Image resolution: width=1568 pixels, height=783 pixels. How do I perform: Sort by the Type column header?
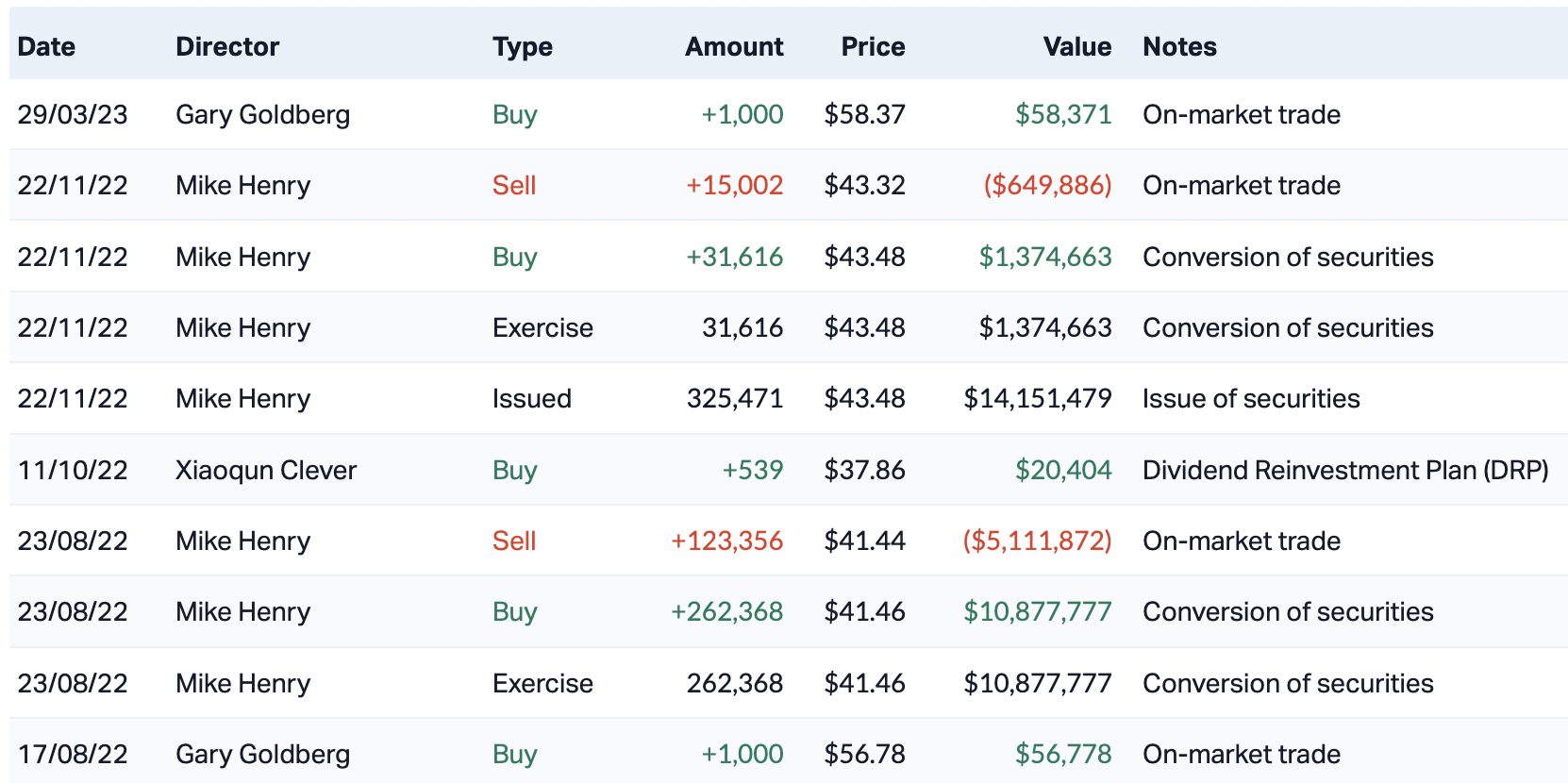[x=522, y=46]
